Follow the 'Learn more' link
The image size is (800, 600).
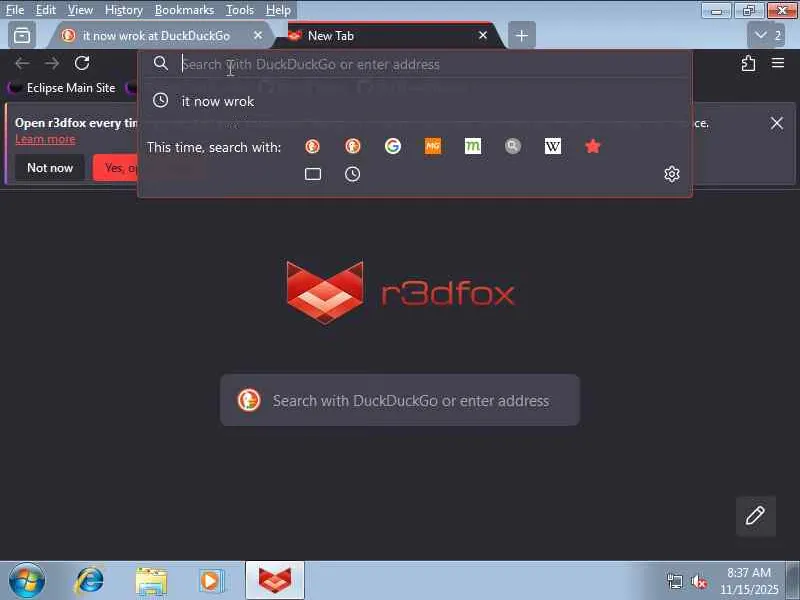coord(45,139)
